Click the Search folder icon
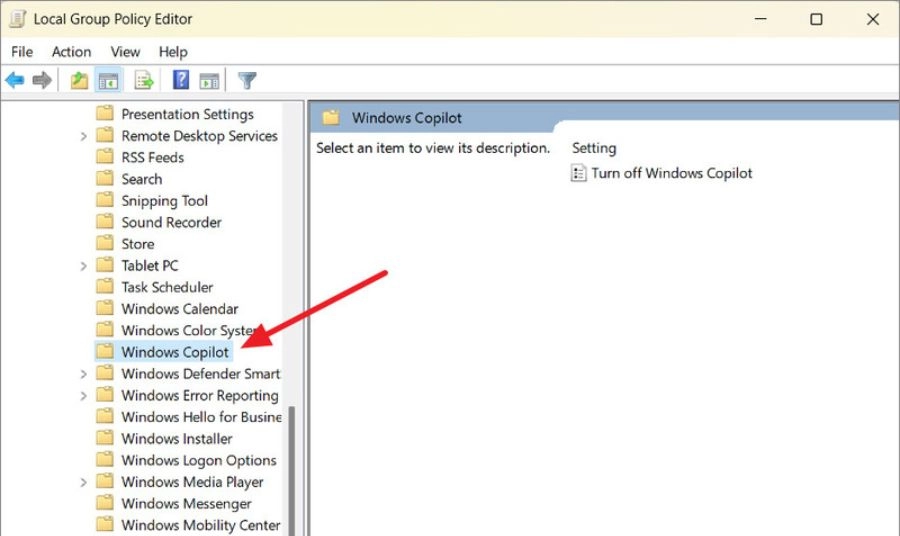Screen dimensions: 900x536 pyautogui.click(x=104, y=178)
